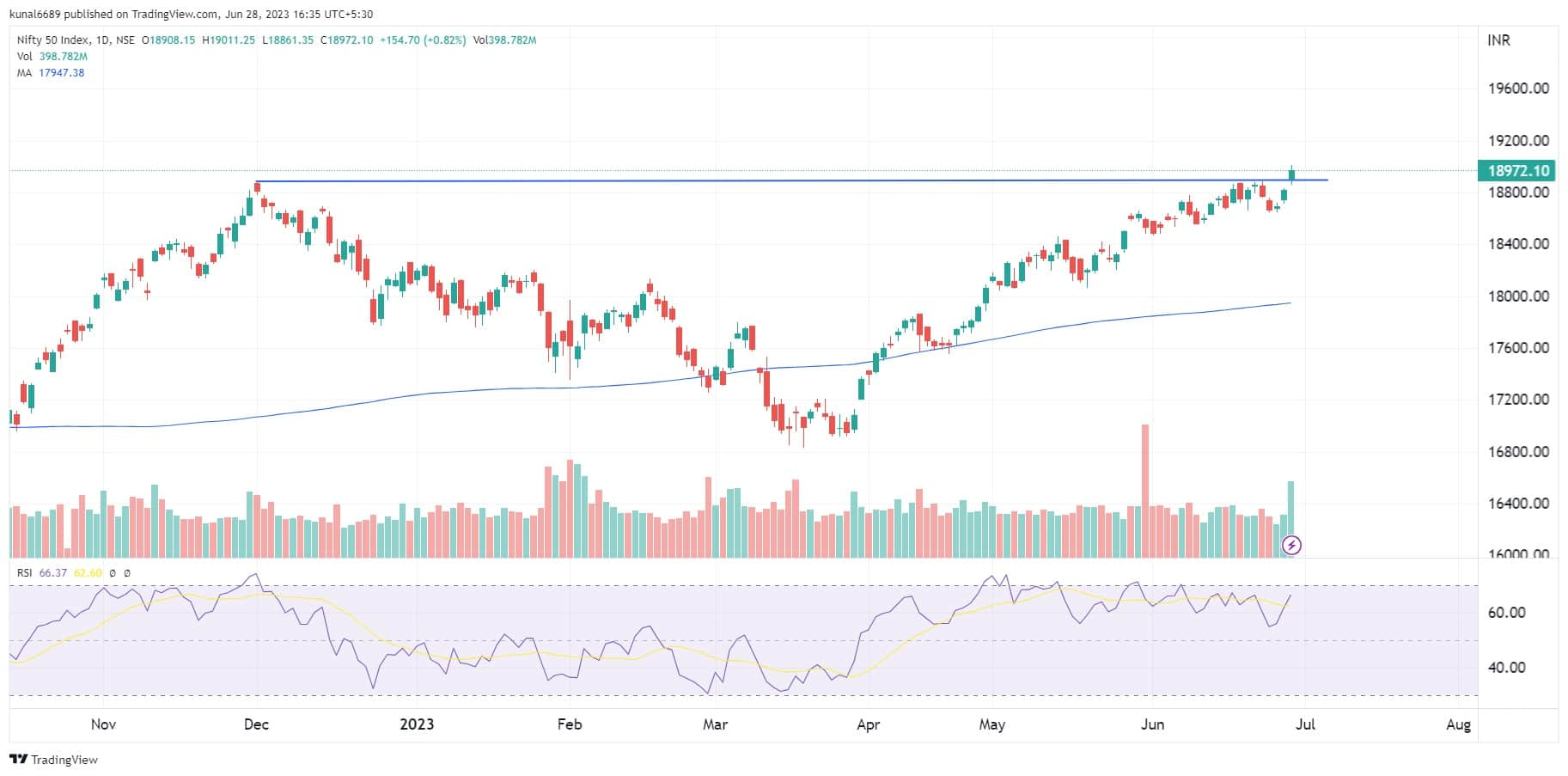Screen dimensions: 1568x776
Task: Click the low value L18861.35
Action: point(288,40)
